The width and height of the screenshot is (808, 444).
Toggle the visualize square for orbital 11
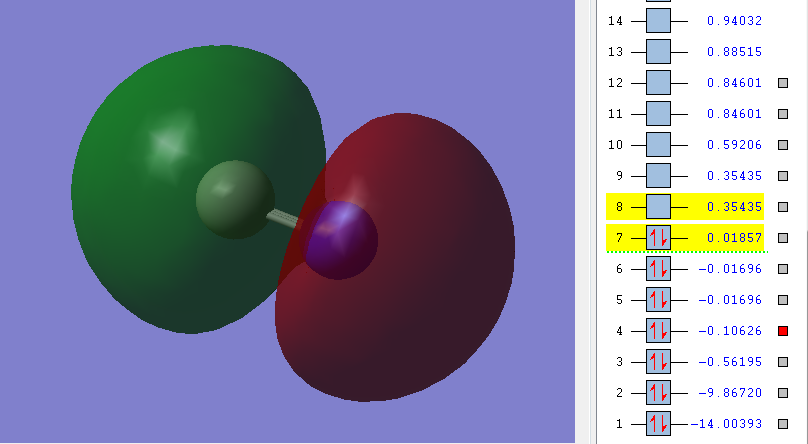pyautogui.click(x=783, y=114)
